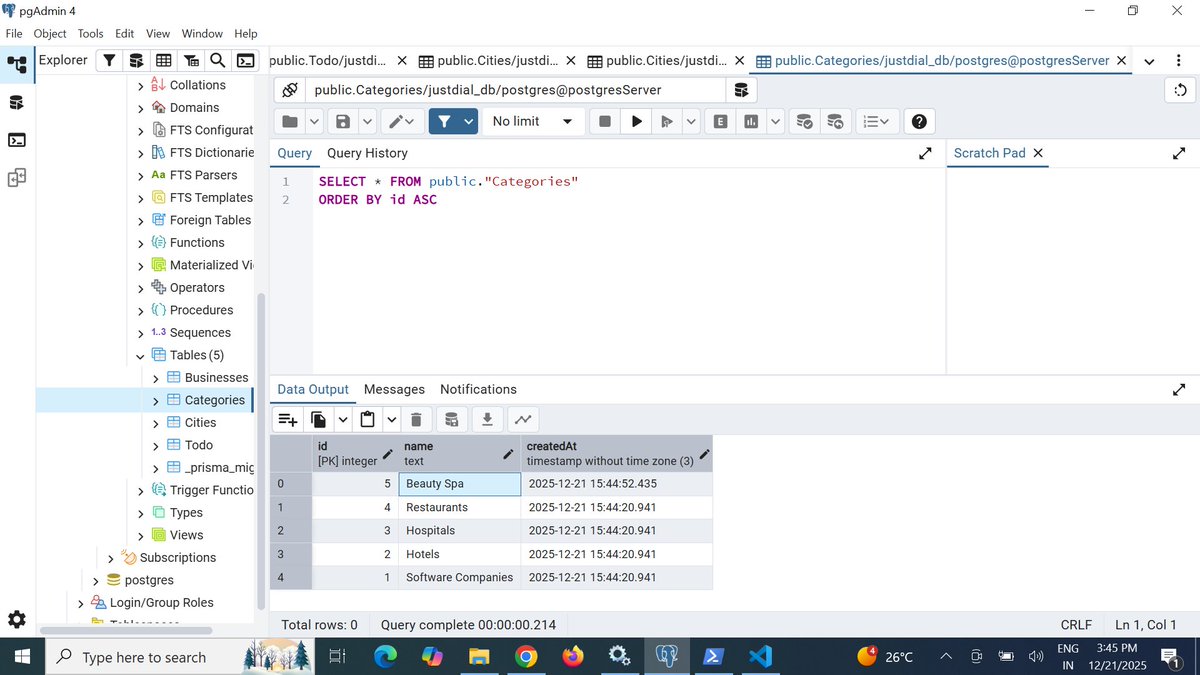Open Query Tool workspace icon in left sidebar
The width and height of the screenshot is (1200, 675).
point(17,102)
